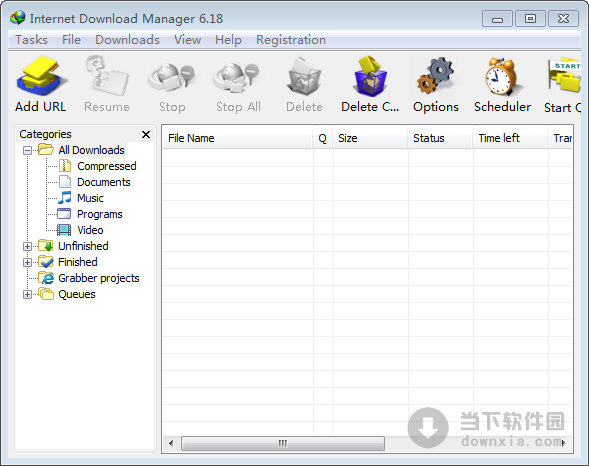
Task: Click the Music note icon
Action: tap(65, 198)
